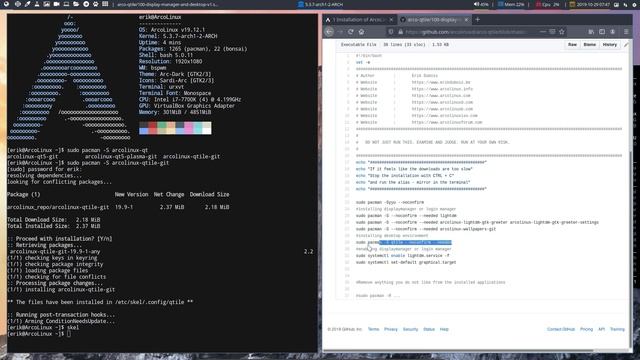The height and width of the screenshot is (360, 640).
Task: Bookmark this page with the star icon
Action: (x=562, y=31)
